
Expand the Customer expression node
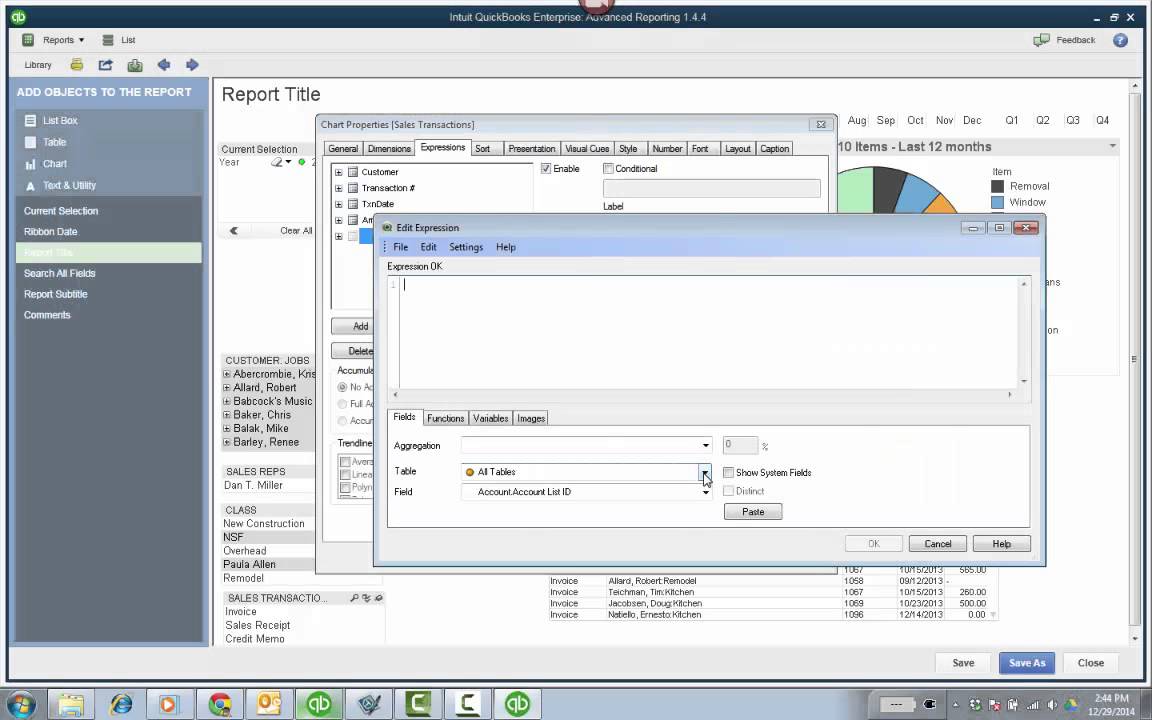pos(339,172)
